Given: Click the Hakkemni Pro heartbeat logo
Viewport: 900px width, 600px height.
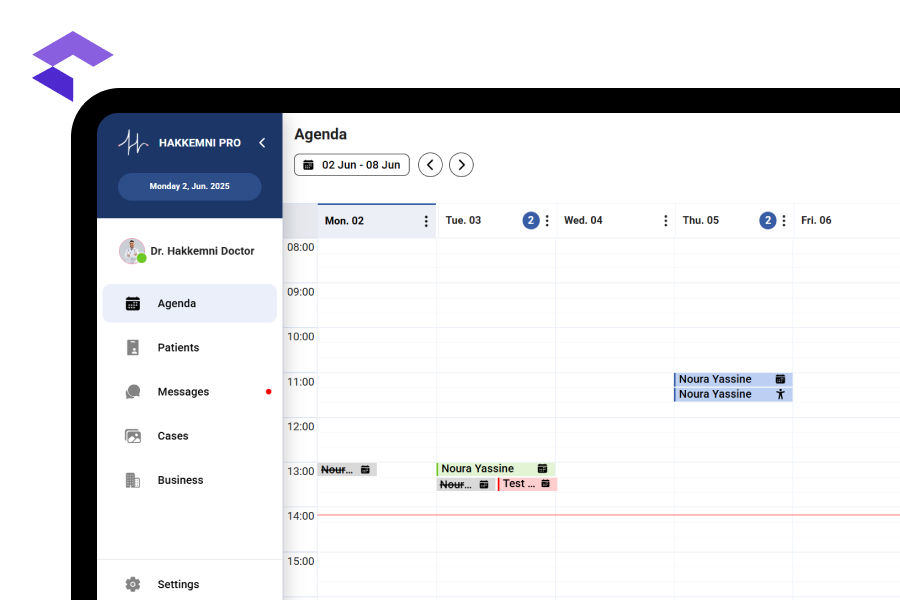Looking at the screenshot, I should click(133, 142).
